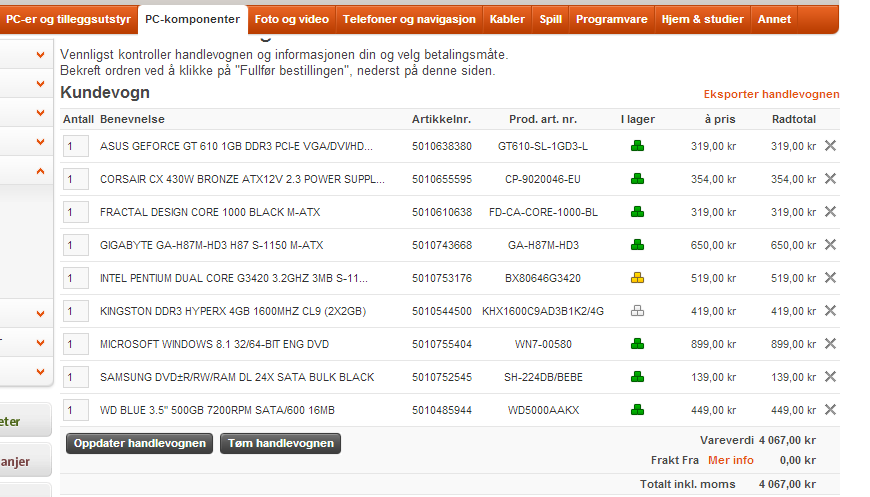
Task: Open FRACTAL DESIGN CORE 1000 product name
Action: pos(210,212)
